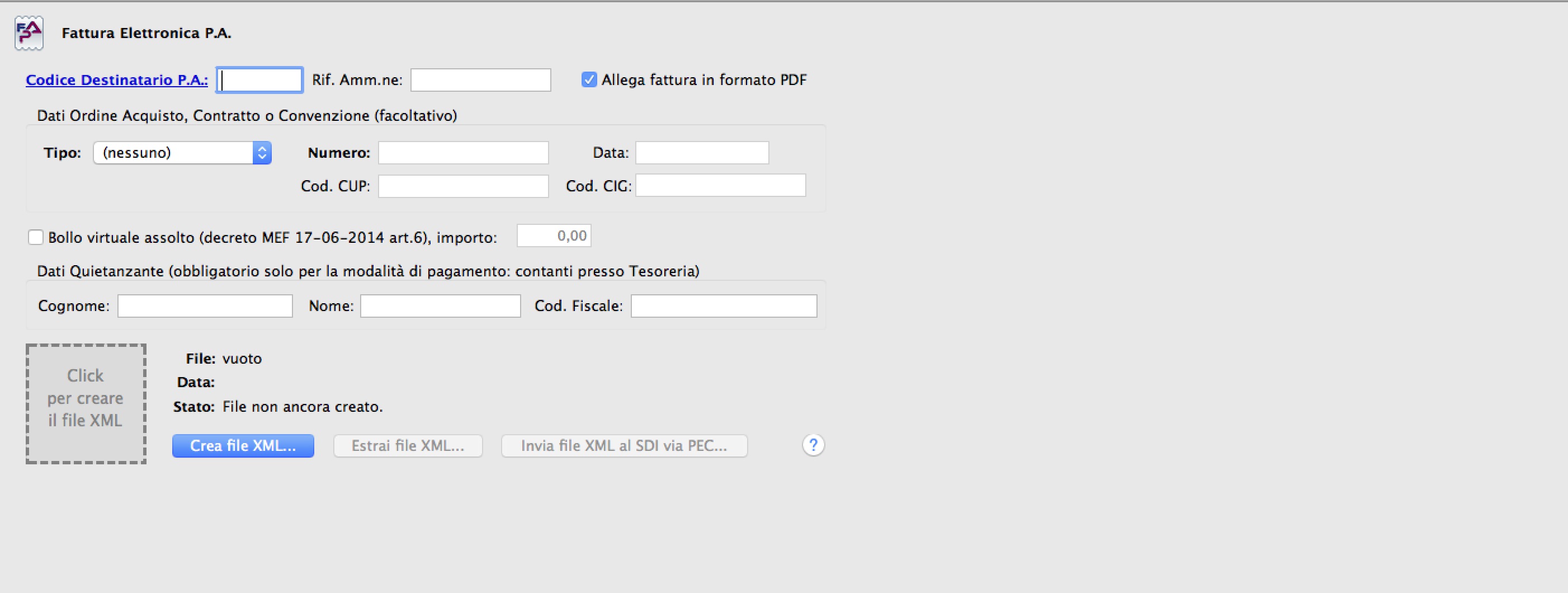
Task: Open the help question mark button
Action: coord(813,445)
